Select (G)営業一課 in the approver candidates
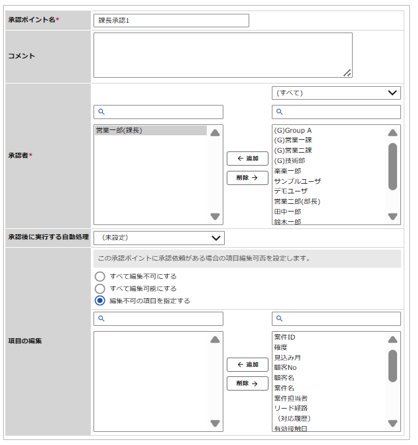The width and height of the screenshot is (418, 445). pyautogui.click(x=293, y=140)
